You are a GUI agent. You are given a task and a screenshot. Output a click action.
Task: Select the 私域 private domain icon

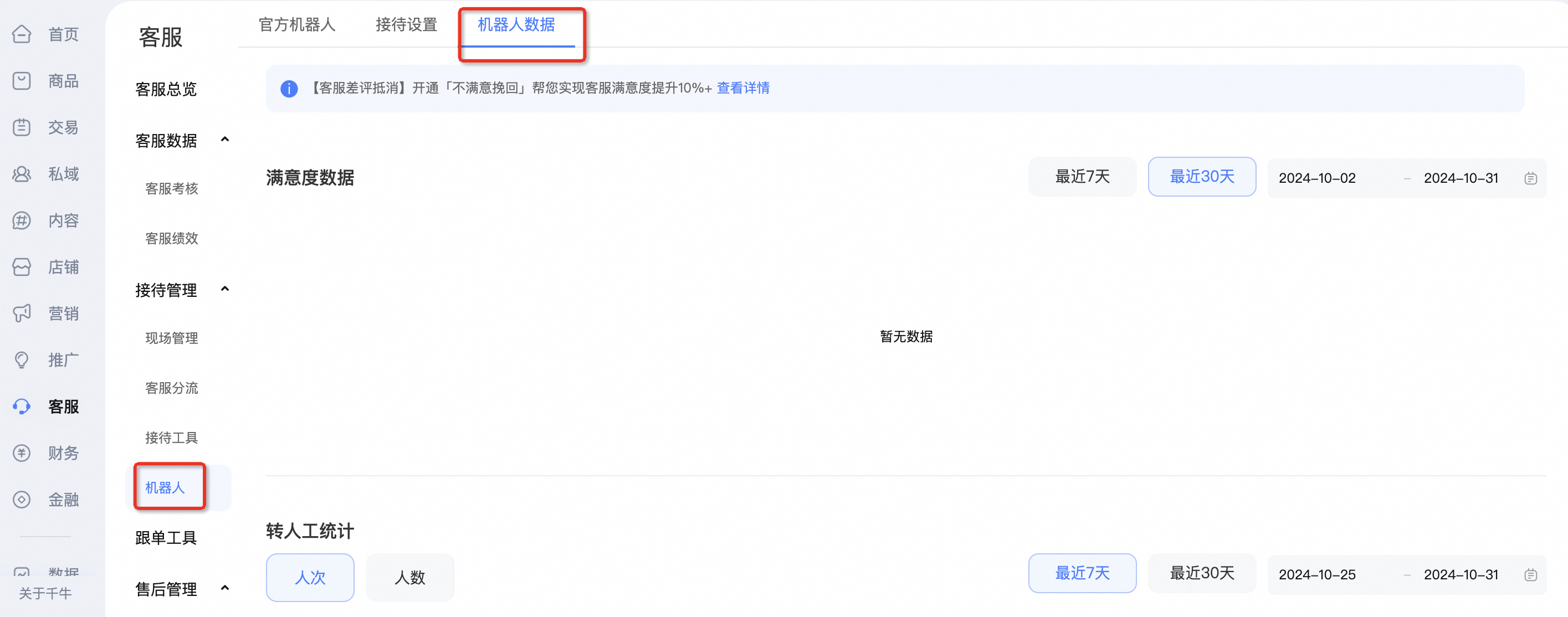(21, 174)
